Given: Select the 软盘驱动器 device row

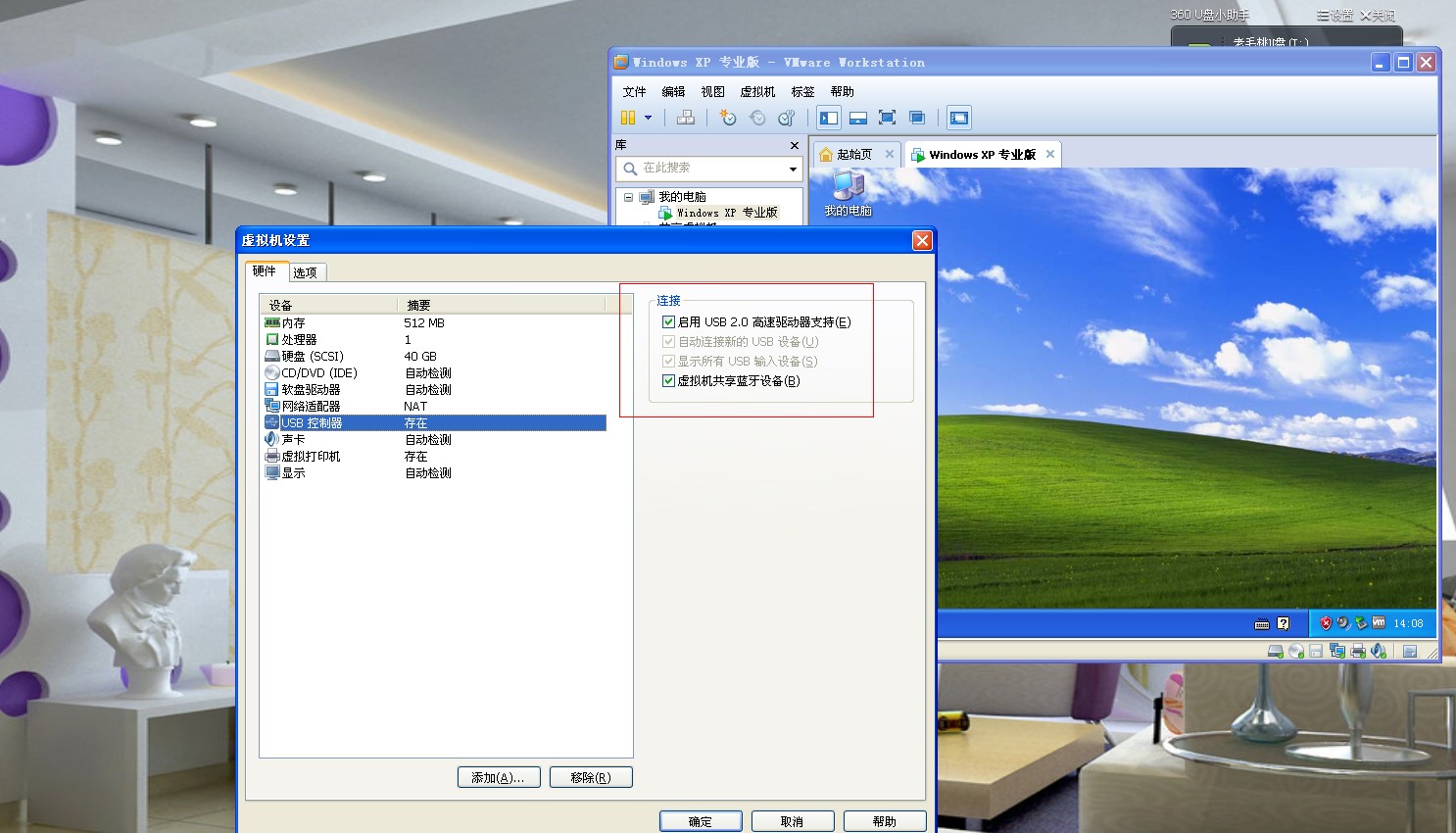Looking at the screenshot, I should point(434,389).
